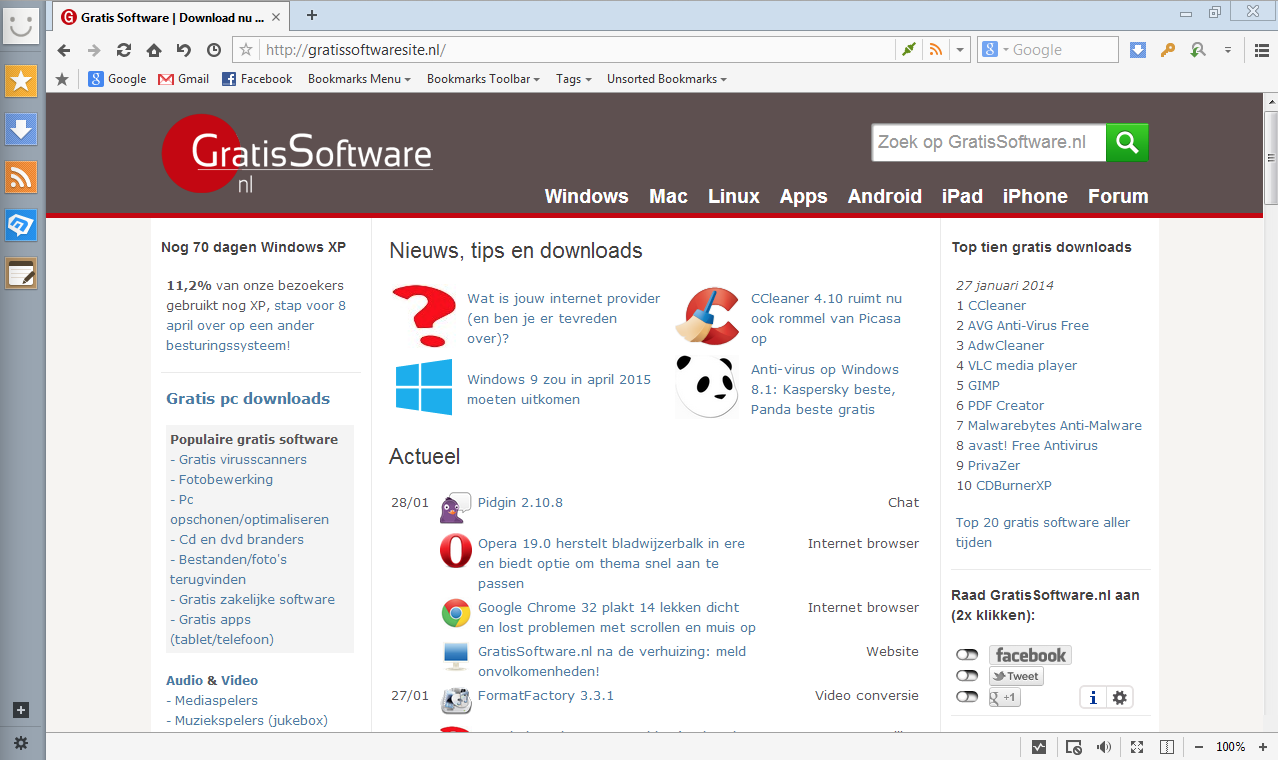This screenshot has width=1278, height=760.
Task: Open the search engine selector dropdown
Action: (x=996, y=50)
